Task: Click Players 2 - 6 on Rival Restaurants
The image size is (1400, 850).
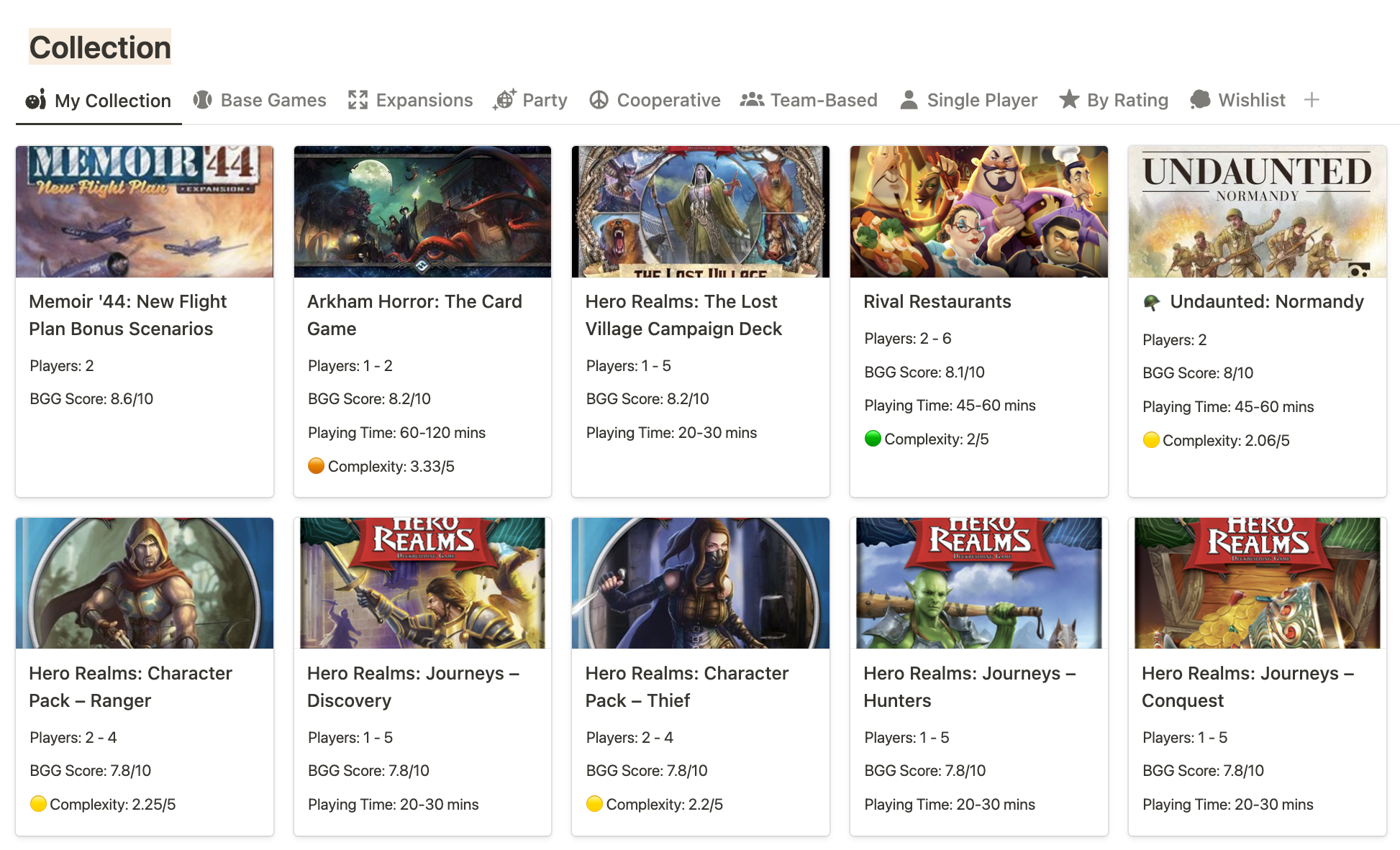Action: tap(908, 338)
